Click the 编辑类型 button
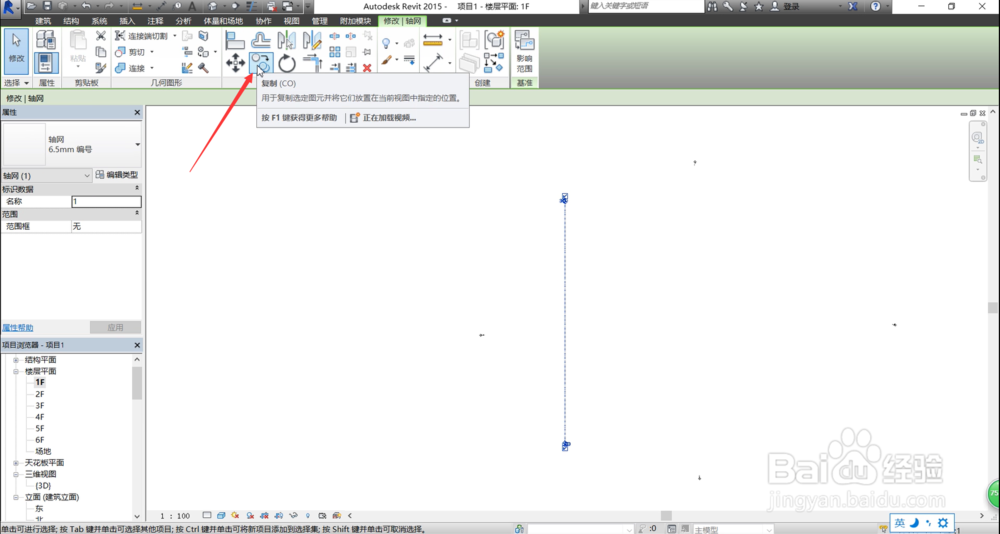 point(117,175)
